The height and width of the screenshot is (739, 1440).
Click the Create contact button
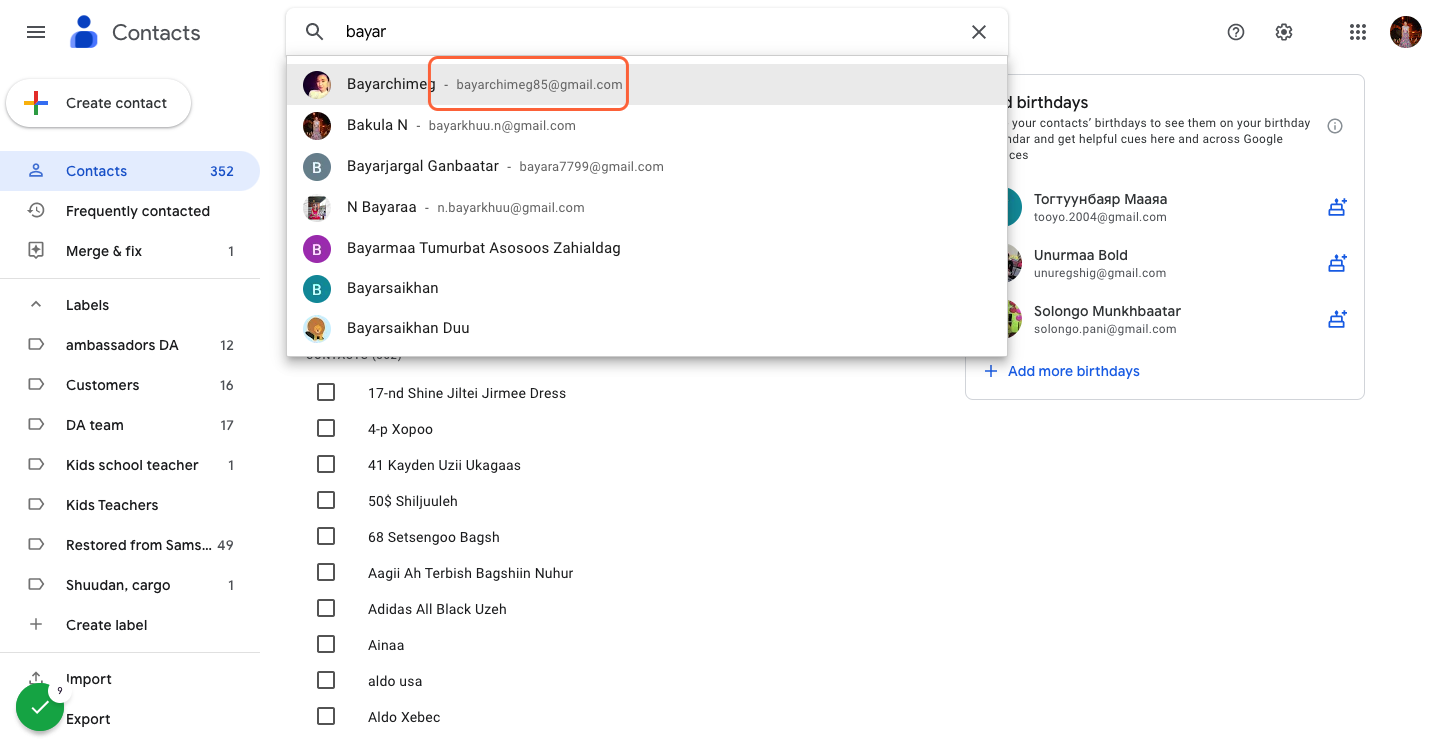[98, 103]
